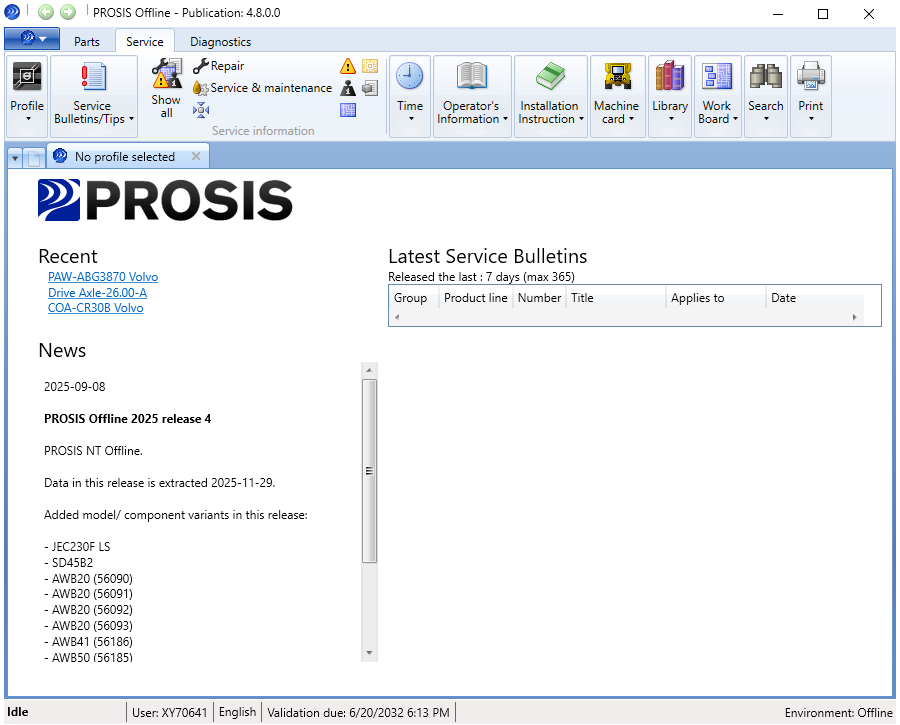The height and width of the screenshot is (725, 900).
Task: Open the Diagnostics tab
Action: [x=220, y=42]
